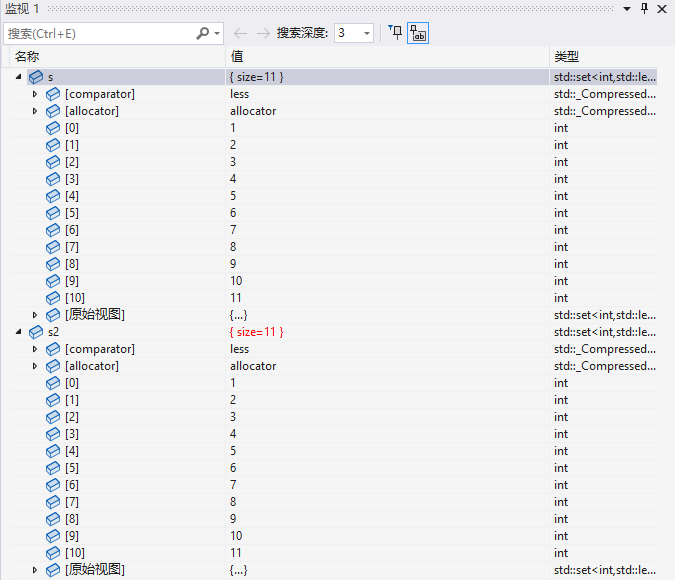This screenshot has width=675, height=580.
Task: Click cube icon of s element [10]
Action: tap(53, 298)
